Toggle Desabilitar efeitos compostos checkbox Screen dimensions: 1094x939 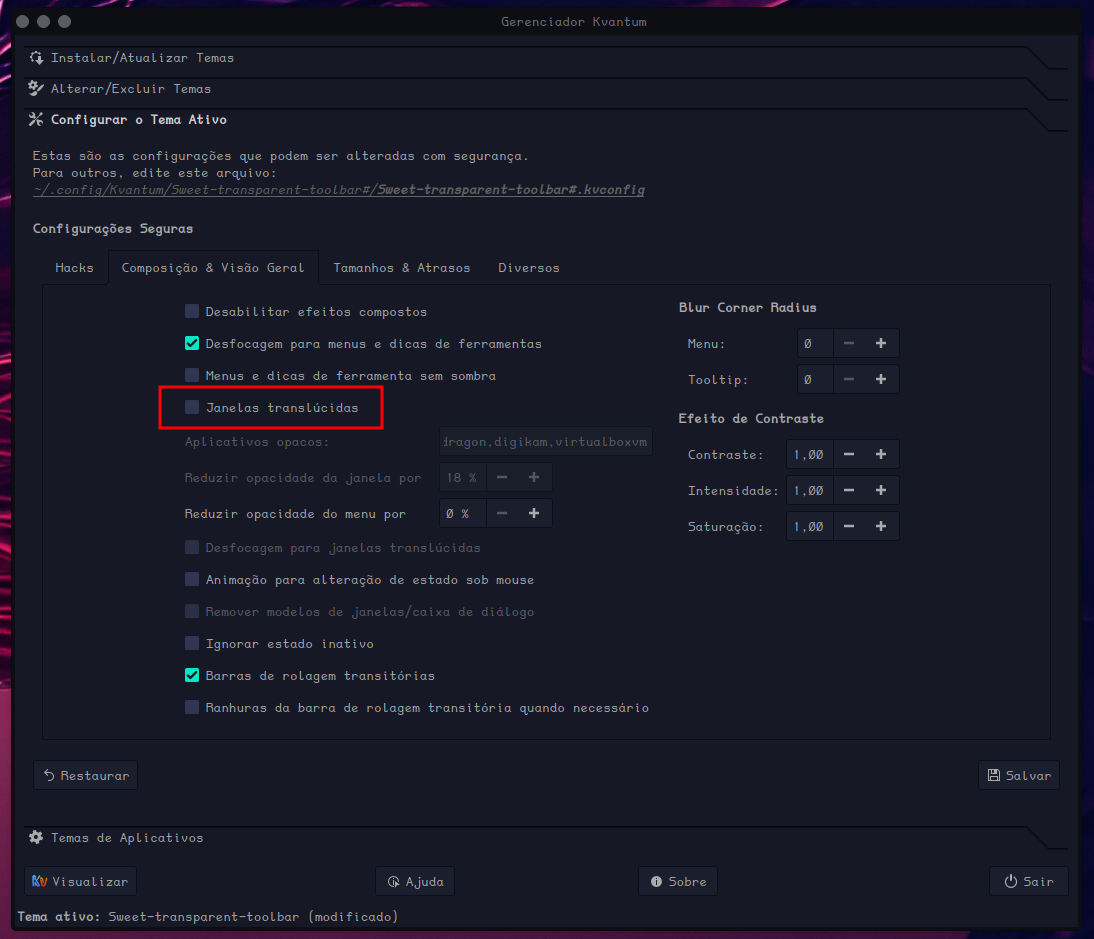(x=192, y=312)
